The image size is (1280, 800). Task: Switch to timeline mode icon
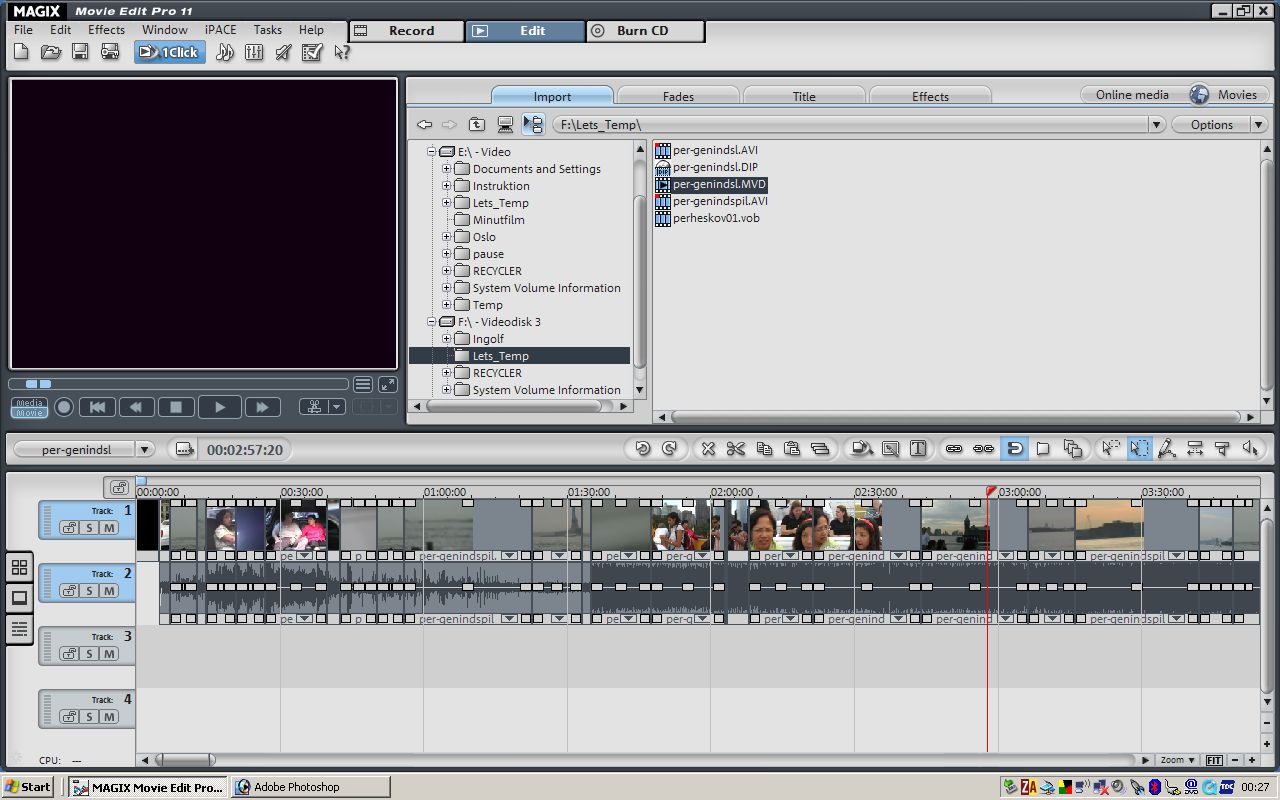(19, 629)
